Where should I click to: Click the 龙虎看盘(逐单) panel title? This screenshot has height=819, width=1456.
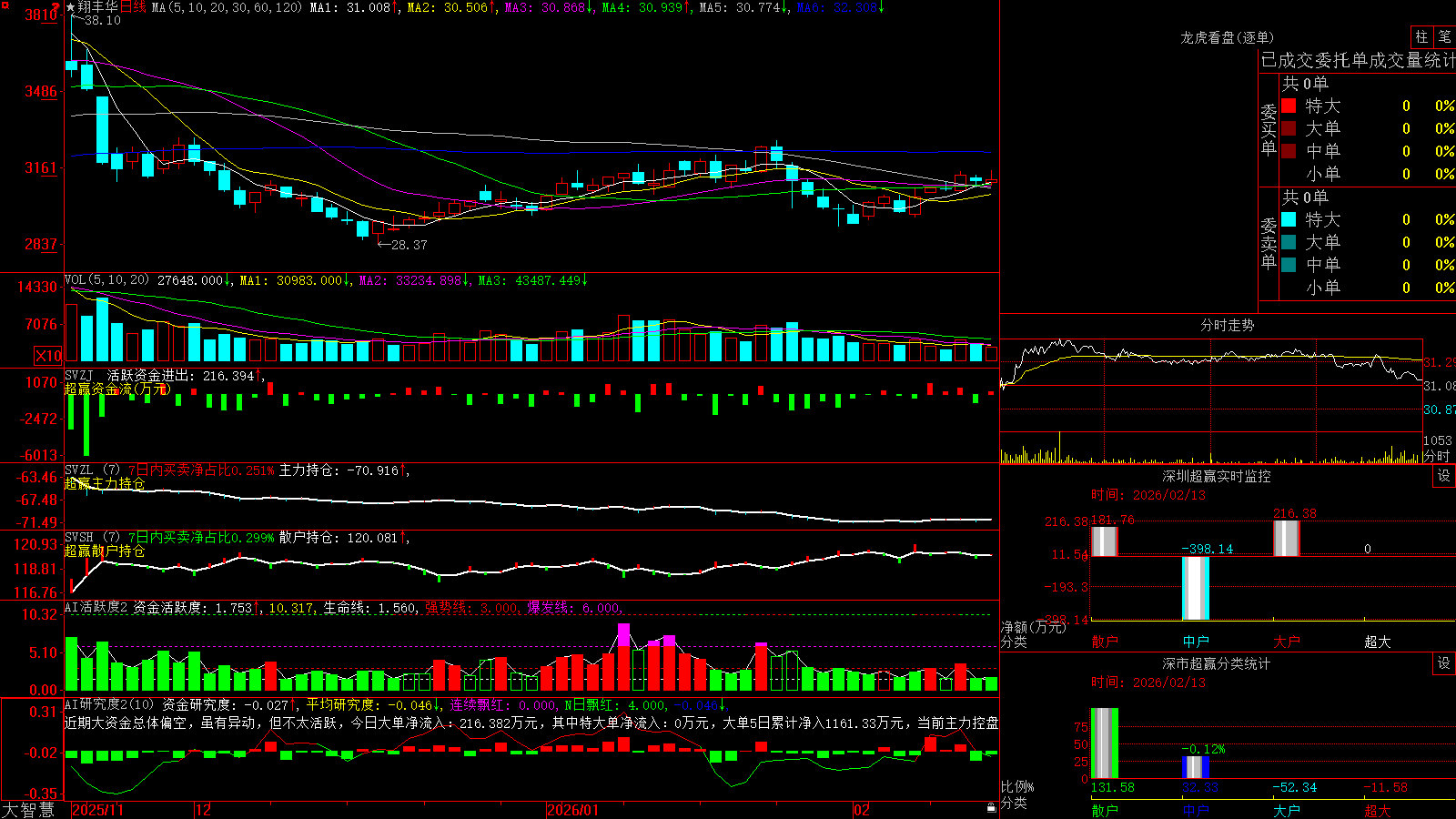pos(1227,37)
